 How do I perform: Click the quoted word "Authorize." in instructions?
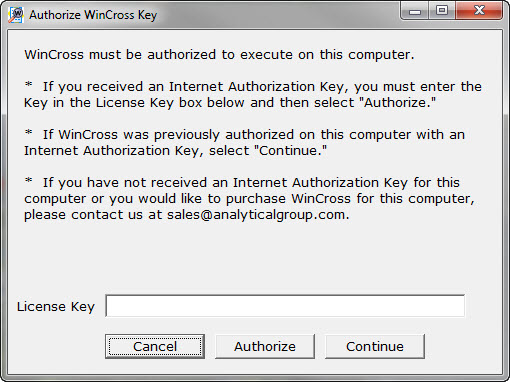398,103
